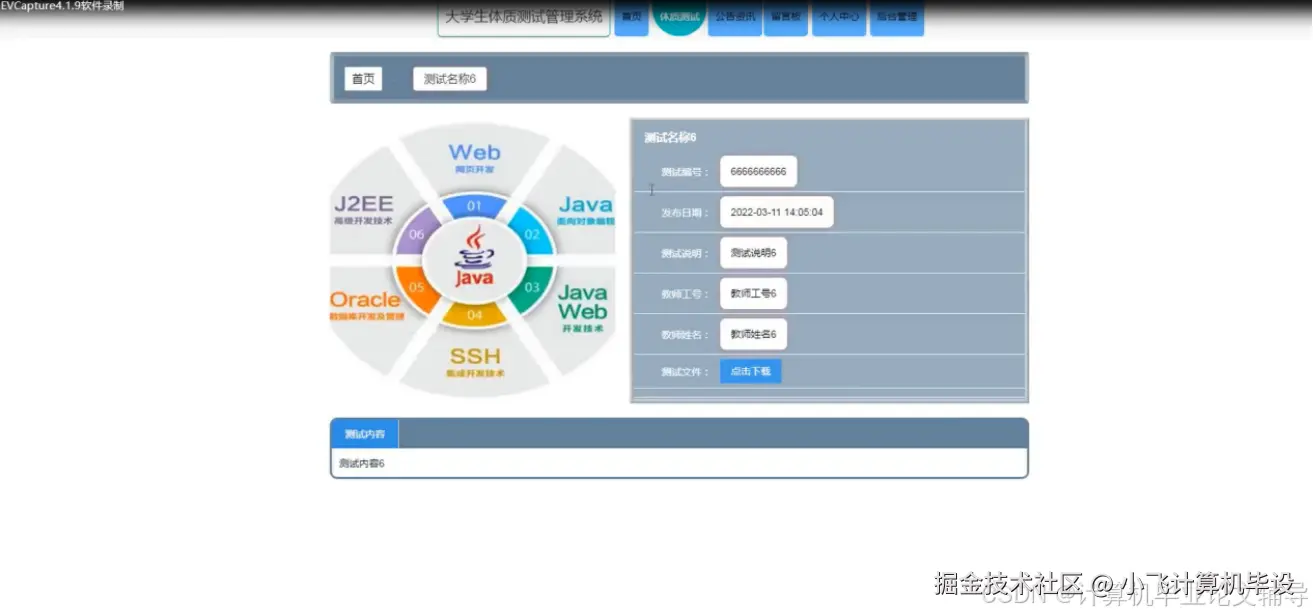
Task: Click the 测试内容6 text in content panel
Action: 362,464
